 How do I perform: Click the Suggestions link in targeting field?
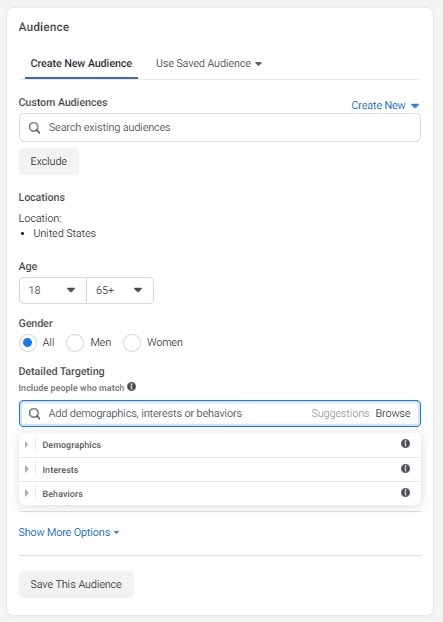tap(340, 413)
